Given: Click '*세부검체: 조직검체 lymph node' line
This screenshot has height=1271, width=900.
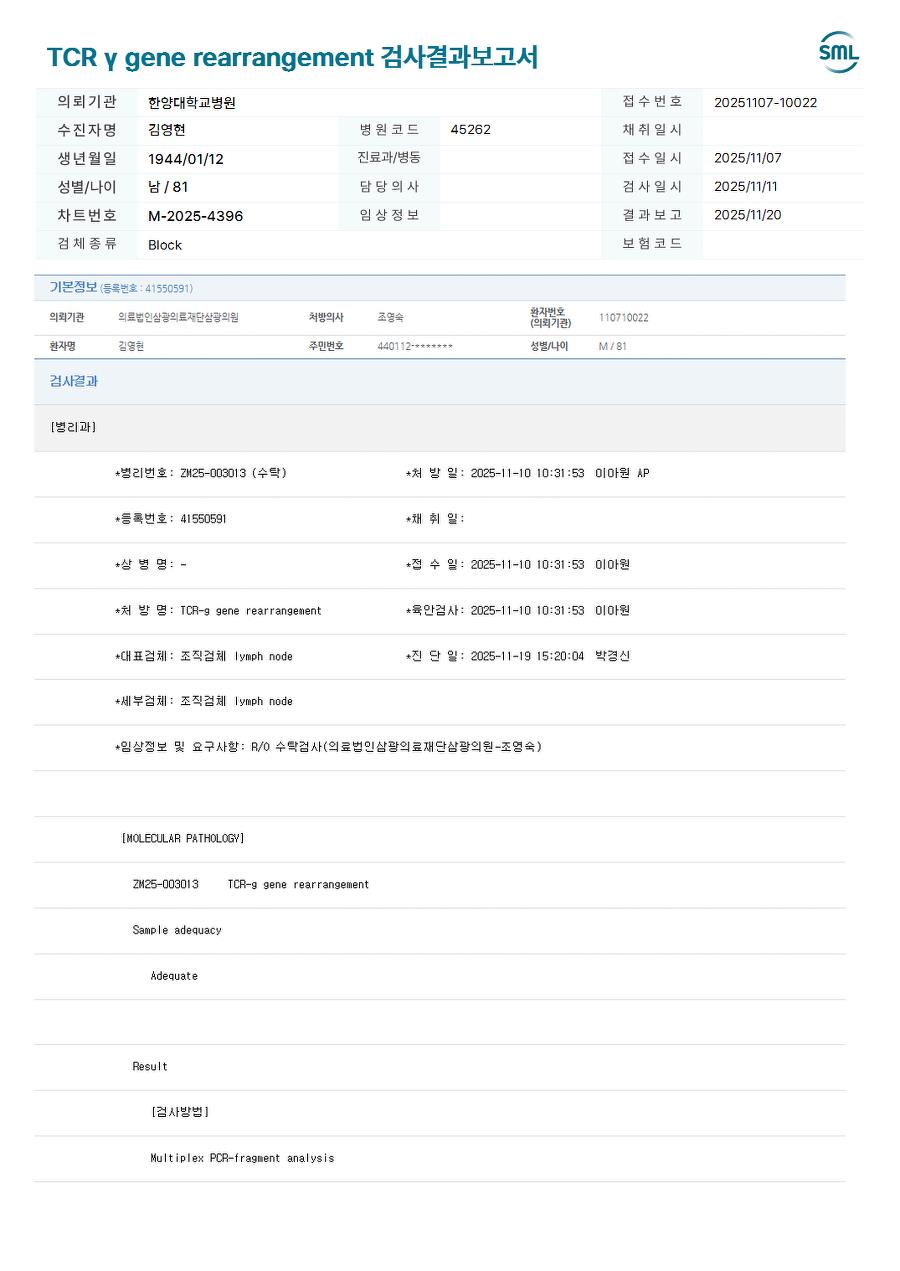Looking at the screenshot, I should pos(203,701).
